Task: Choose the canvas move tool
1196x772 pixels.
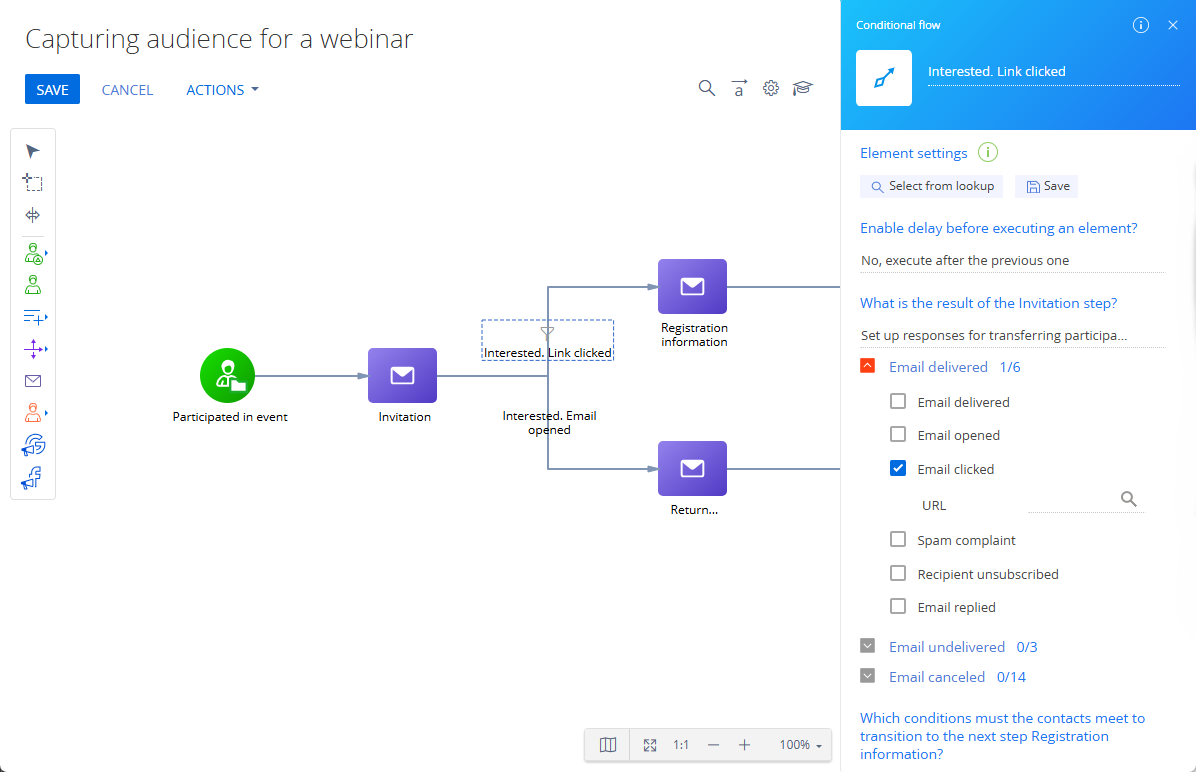Action: (33, 215)
